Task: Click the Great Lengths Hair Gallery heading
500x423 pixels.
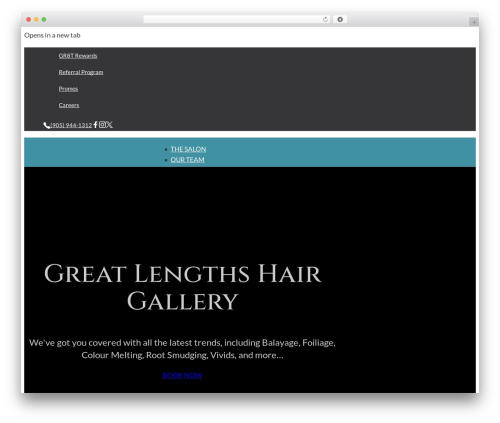Action: tap(183, 287)
